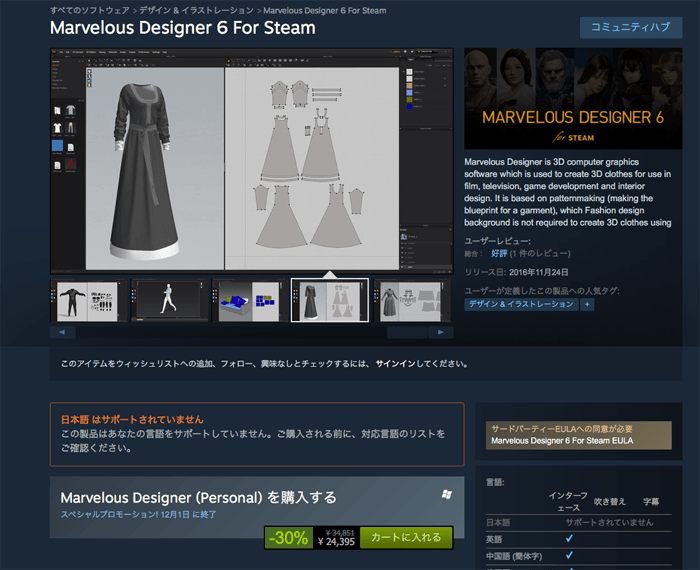Click the screenshot strip scrollbar handle
700x570 pixels.
(x=407, y=332)
